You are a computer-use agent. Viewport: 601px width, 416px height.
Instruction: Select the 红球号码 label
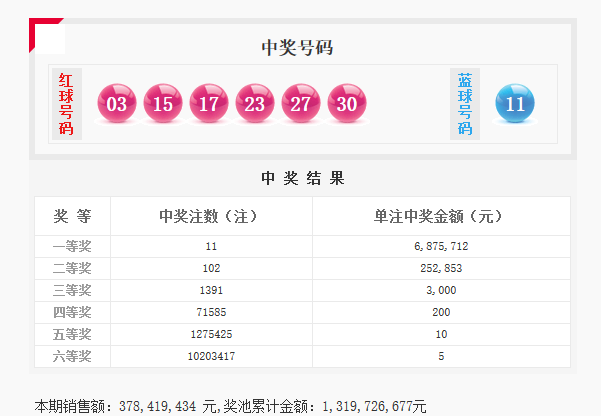coord(66,104)
